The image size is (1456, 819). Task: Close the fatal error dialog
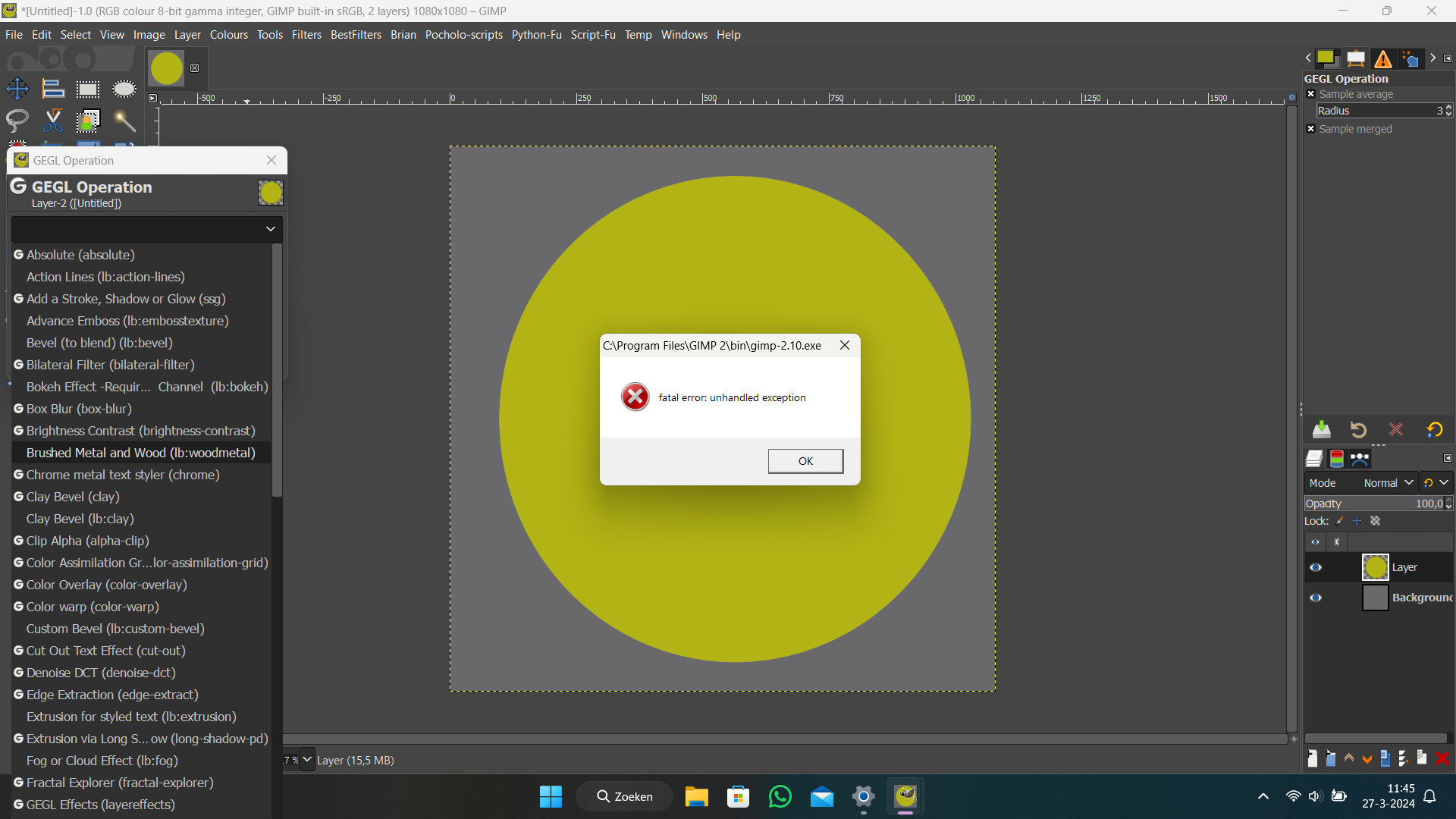pos(844,346)
